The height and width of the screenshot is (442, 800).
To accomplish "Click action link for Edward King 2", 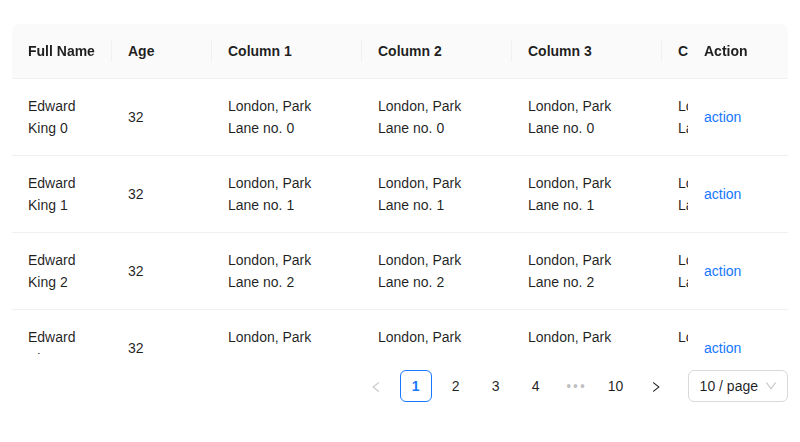I will tap(722, 271).
